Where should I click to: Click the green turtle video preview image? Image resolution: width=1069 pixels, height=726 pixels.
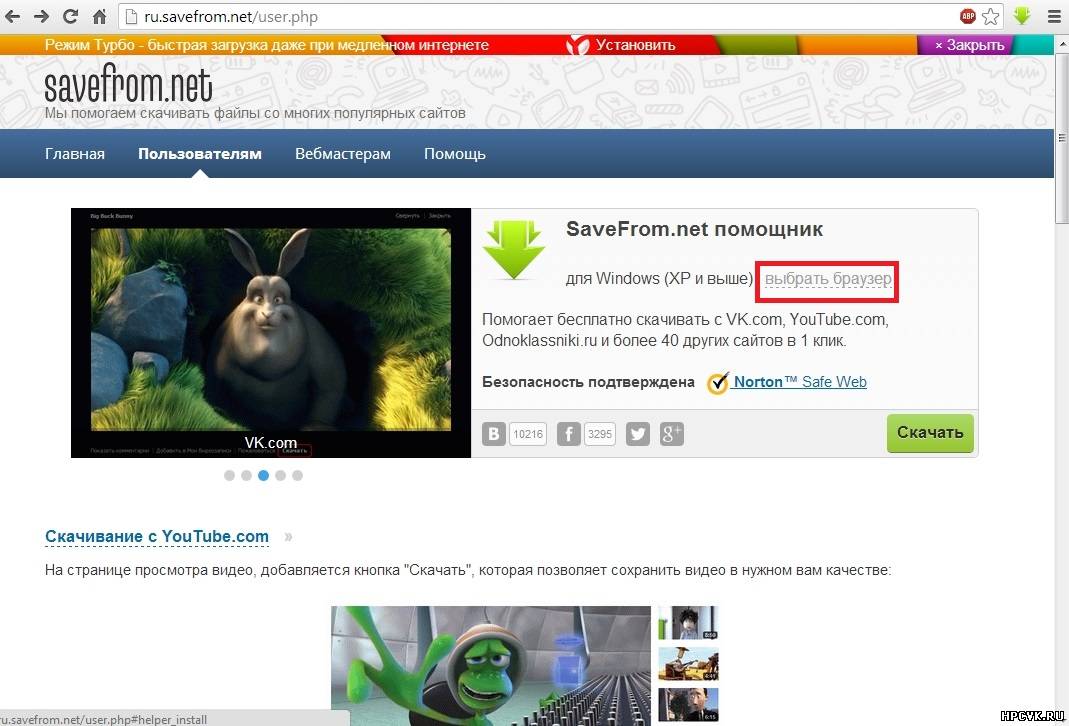491,665
